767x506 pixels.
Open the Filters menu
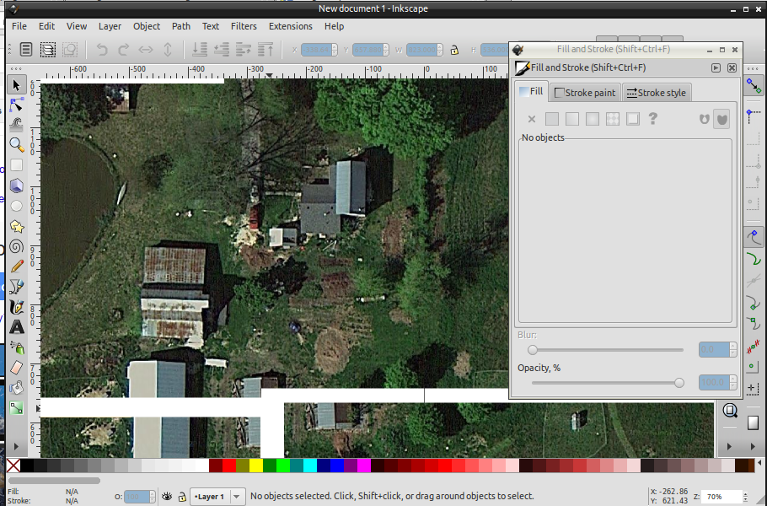243,26
